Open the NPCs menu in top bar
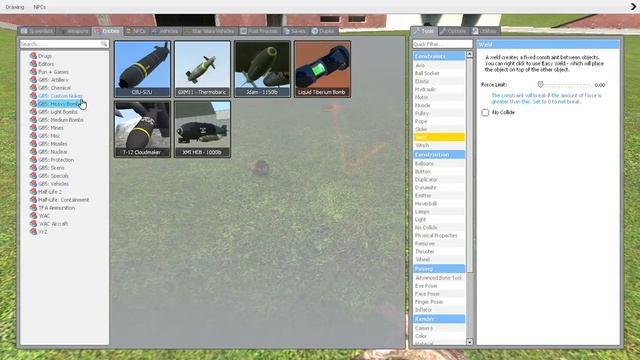 tap(40, 7)
